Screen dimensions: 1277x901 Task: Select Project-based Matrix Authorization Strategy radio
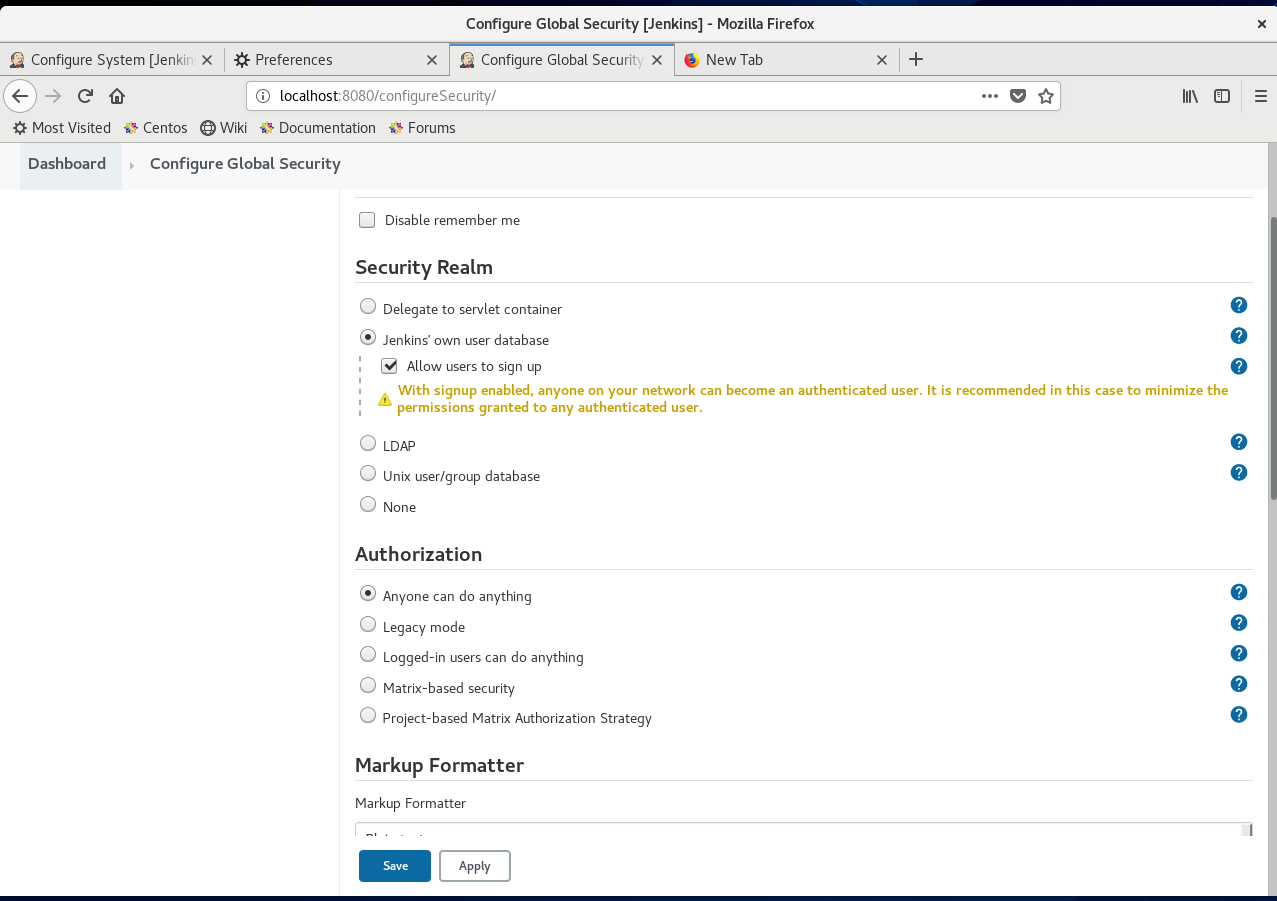coord(368,716)
